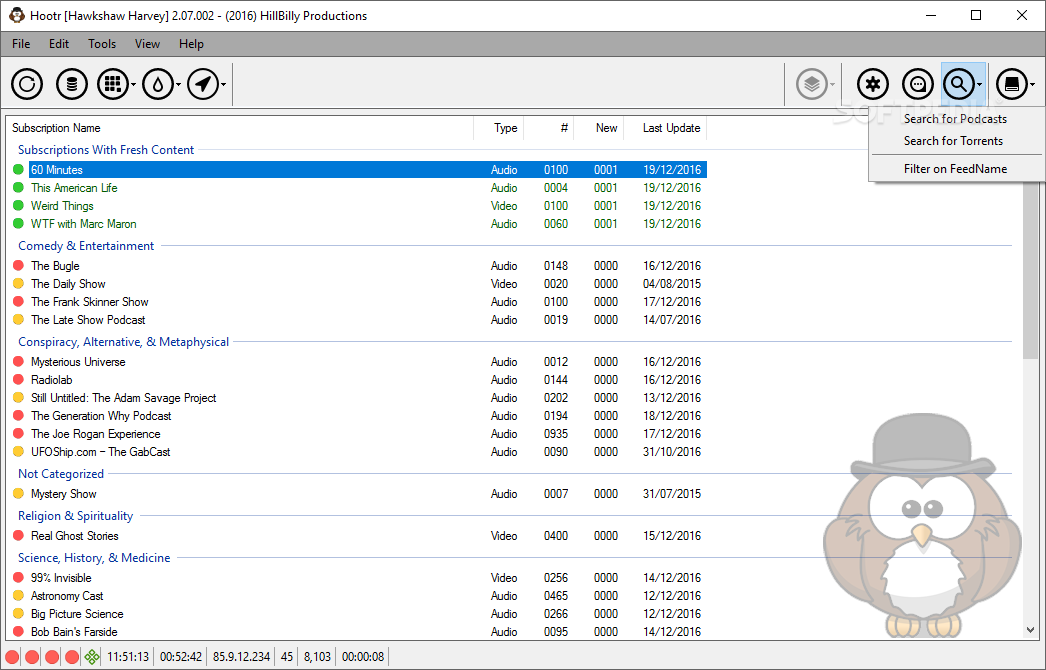Click the circular refresh feeds icon
This screenshot has height=670, width=1046.
tap(27, 84)
